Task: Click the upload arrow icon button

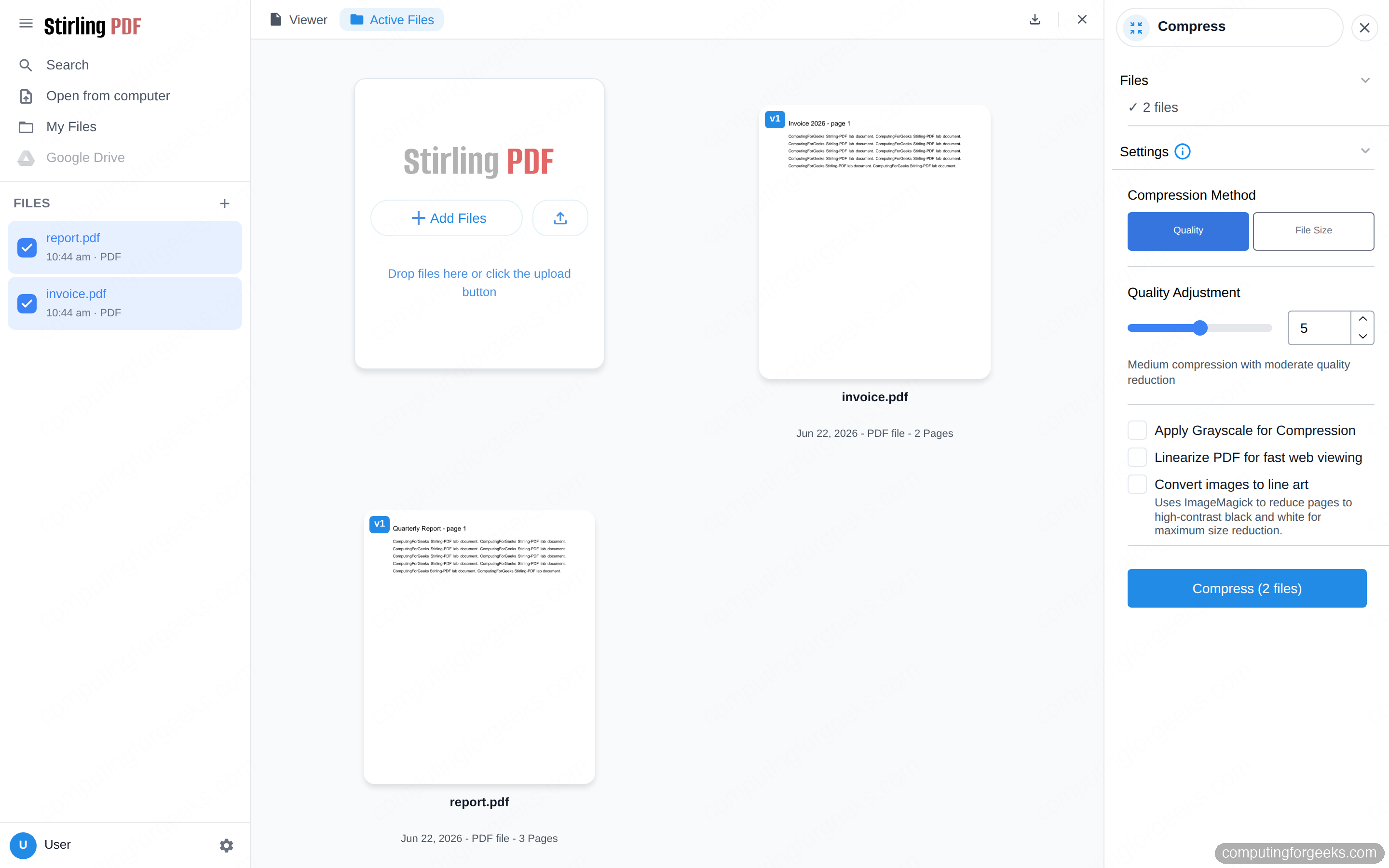Action: click(x=560, y=218)
